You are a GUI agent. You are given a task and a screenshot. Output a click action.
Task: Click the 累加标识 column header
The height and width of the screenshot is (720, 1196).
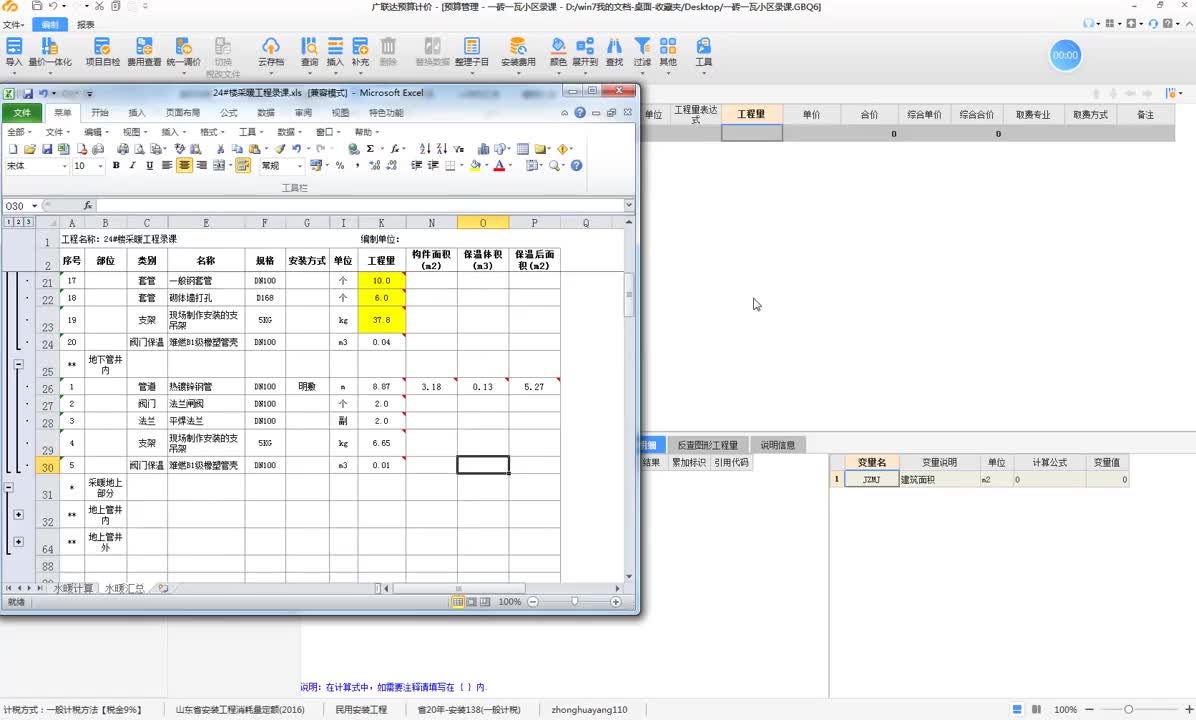(688, 462)
